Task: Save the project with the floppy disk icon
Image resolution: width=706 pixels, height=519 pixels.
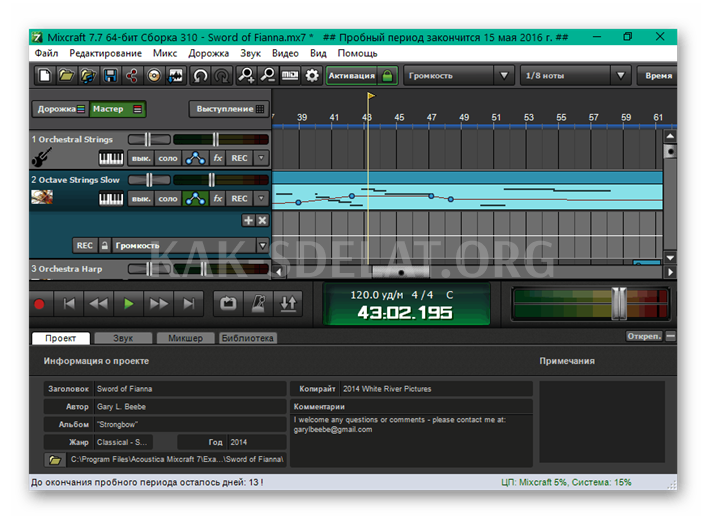Action: click(x=110, y=76)
